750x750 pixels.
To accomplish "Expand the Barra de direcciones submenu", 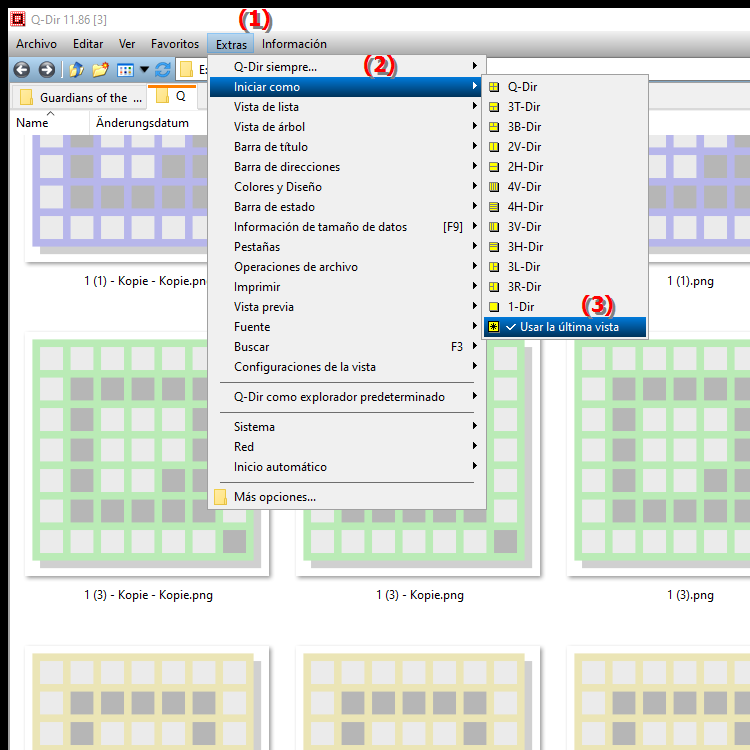I will (348, 167).
